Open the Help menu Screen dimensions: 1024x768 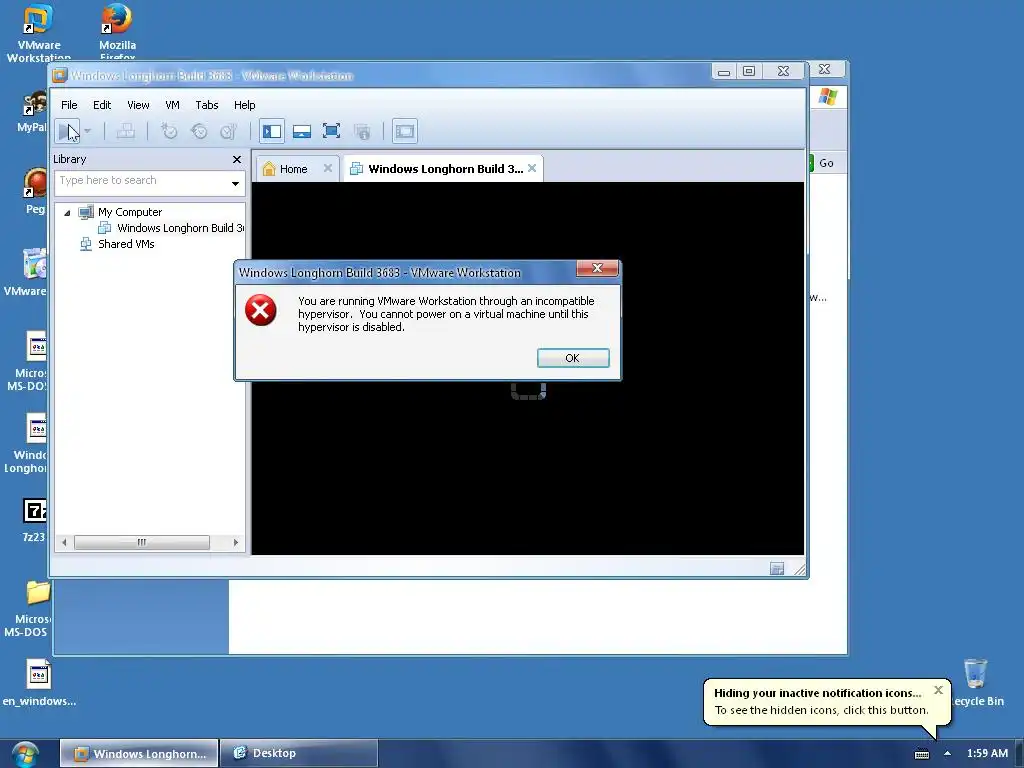tap(244, 105)
